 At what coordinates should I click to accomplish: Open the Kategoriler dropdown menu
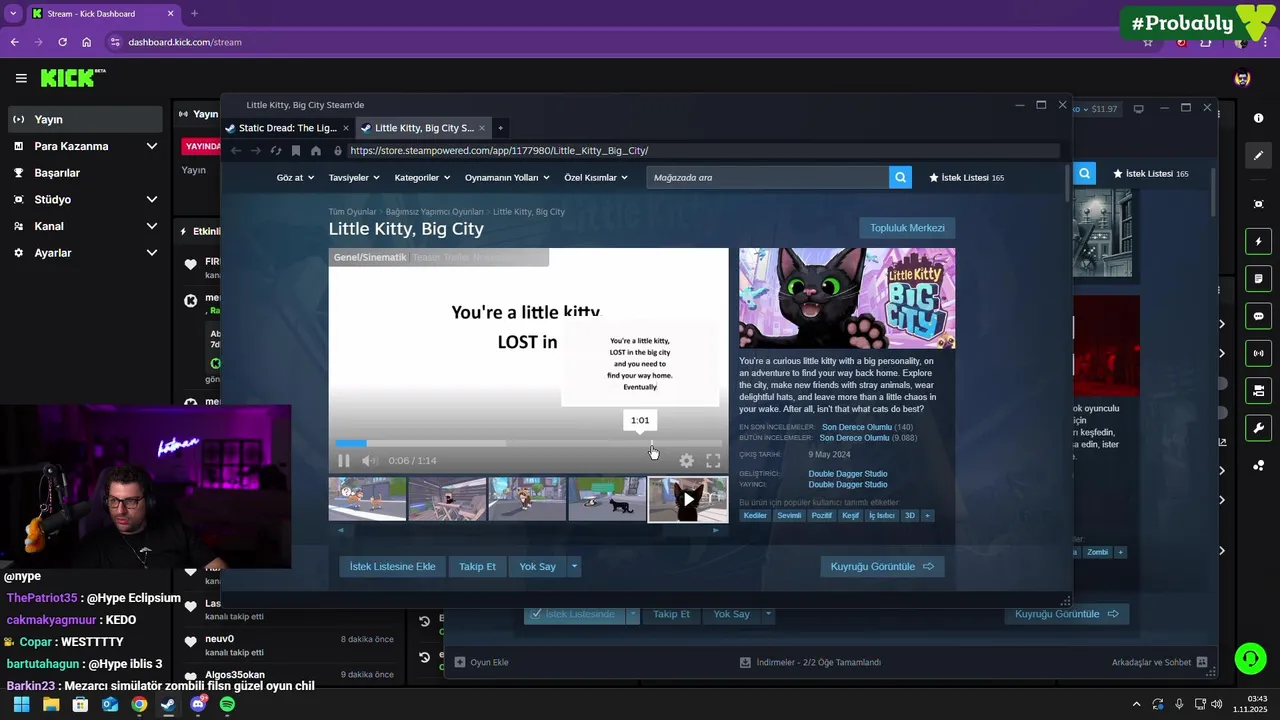tap(423, 177)
